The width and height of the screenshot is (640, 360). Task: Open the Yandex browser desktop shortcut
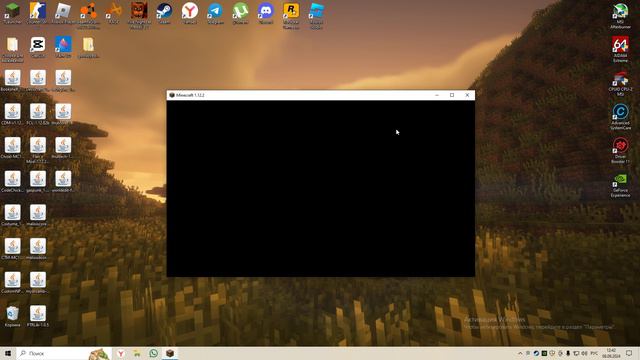tap(189, 11)
